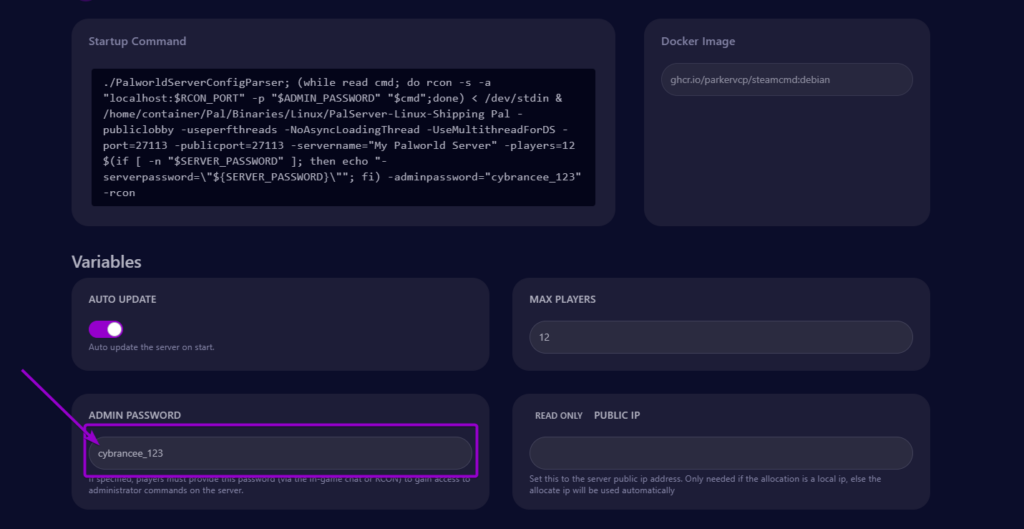
Task: Click the "MAX PLAYERS" label
Action: pyautogui.click(x=562, y=299)
